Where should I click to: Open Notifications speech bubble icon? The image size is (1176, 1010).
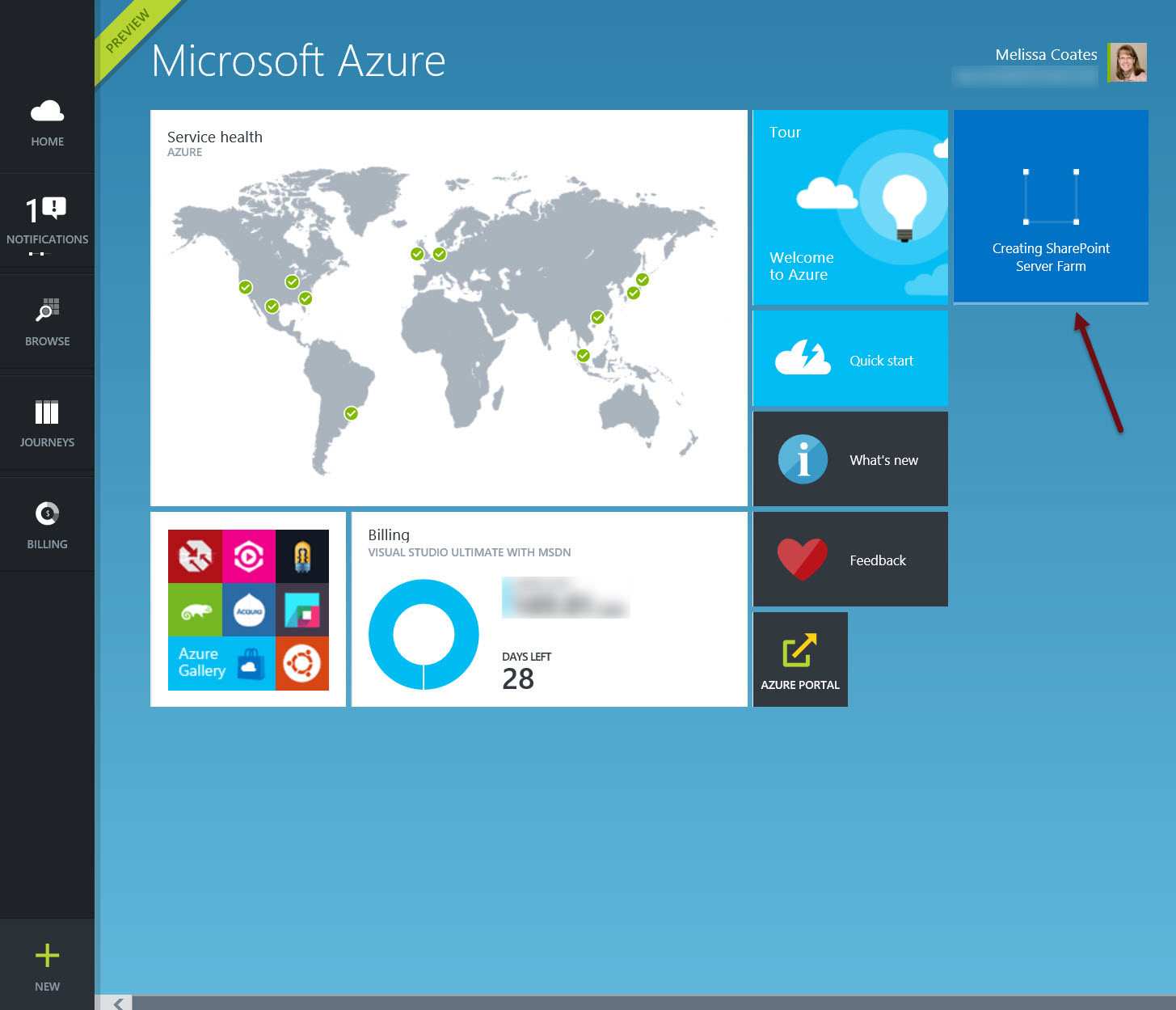click(x=53, y=209)
